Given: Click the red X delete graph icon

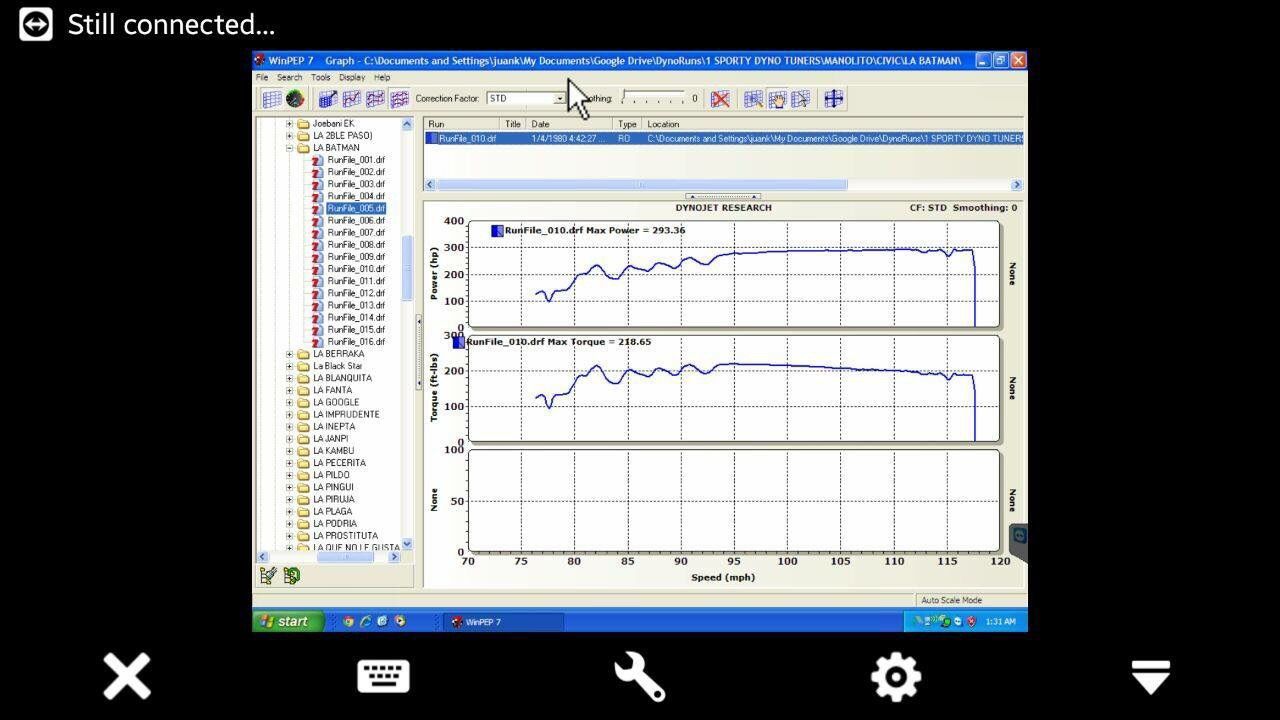Looking at the screenshot, I should pos(720,99).
